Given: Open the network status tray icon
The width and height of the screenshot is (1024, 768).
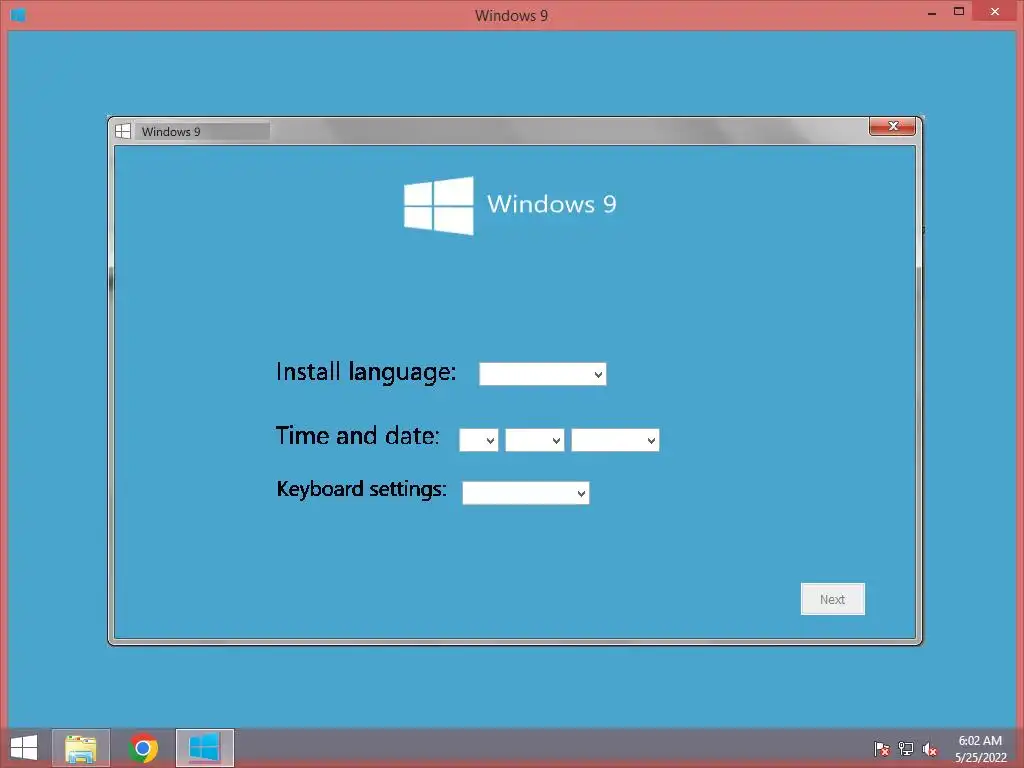Looking at the screenshot, I should pos(906,748).
